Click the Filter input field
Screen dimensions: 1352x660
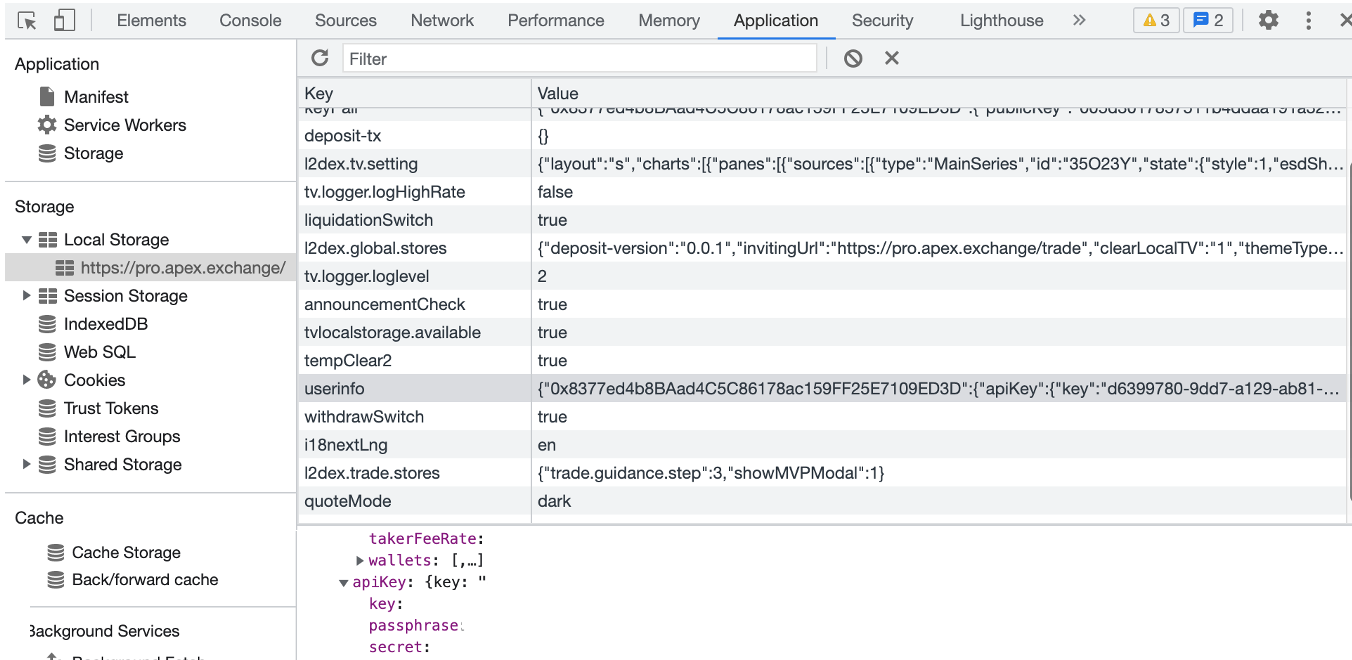coord(580,59)
